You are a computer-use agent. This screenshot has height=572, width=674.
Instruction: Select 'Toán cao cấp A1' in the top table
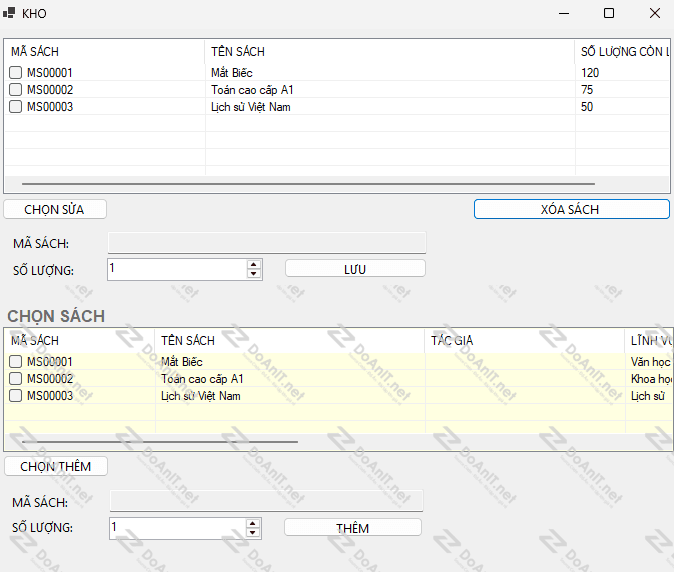click(252, 90)
